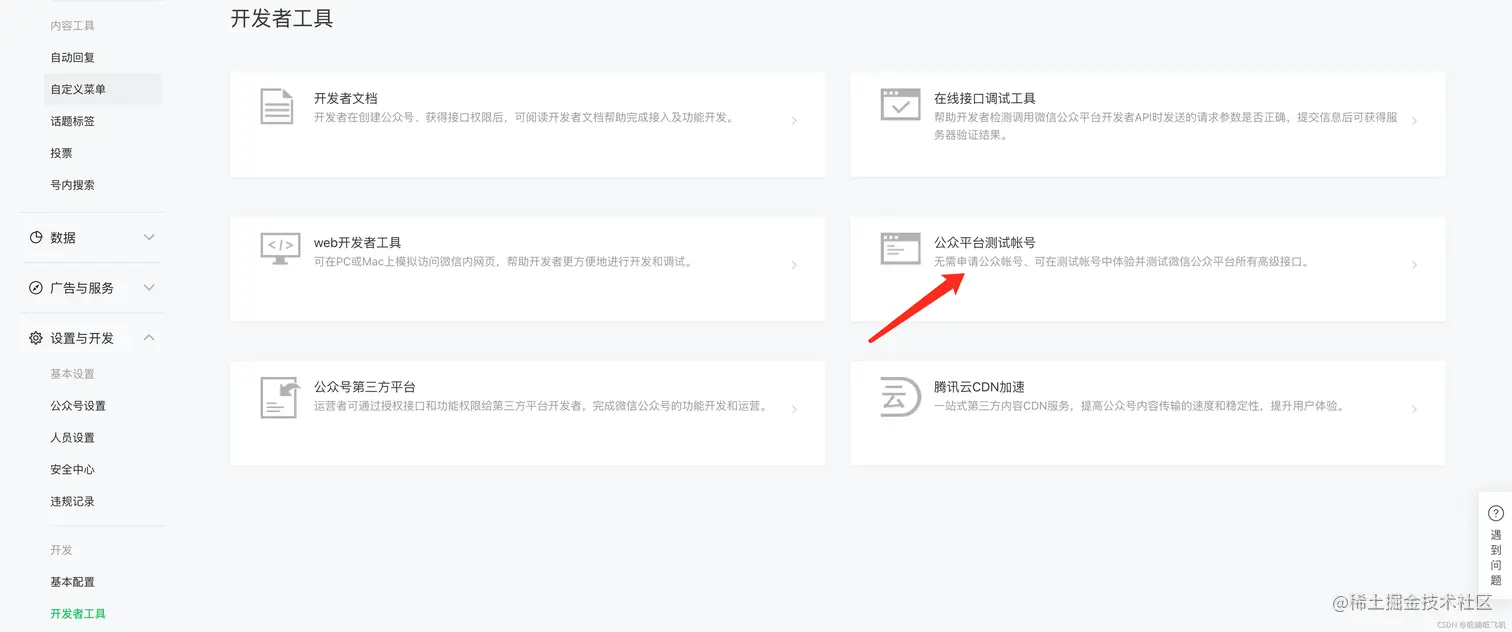This screenshot has height=632, width=1512.
Task: Click the 公众号第三方平台 share document icon
Action: pos(280,397)
